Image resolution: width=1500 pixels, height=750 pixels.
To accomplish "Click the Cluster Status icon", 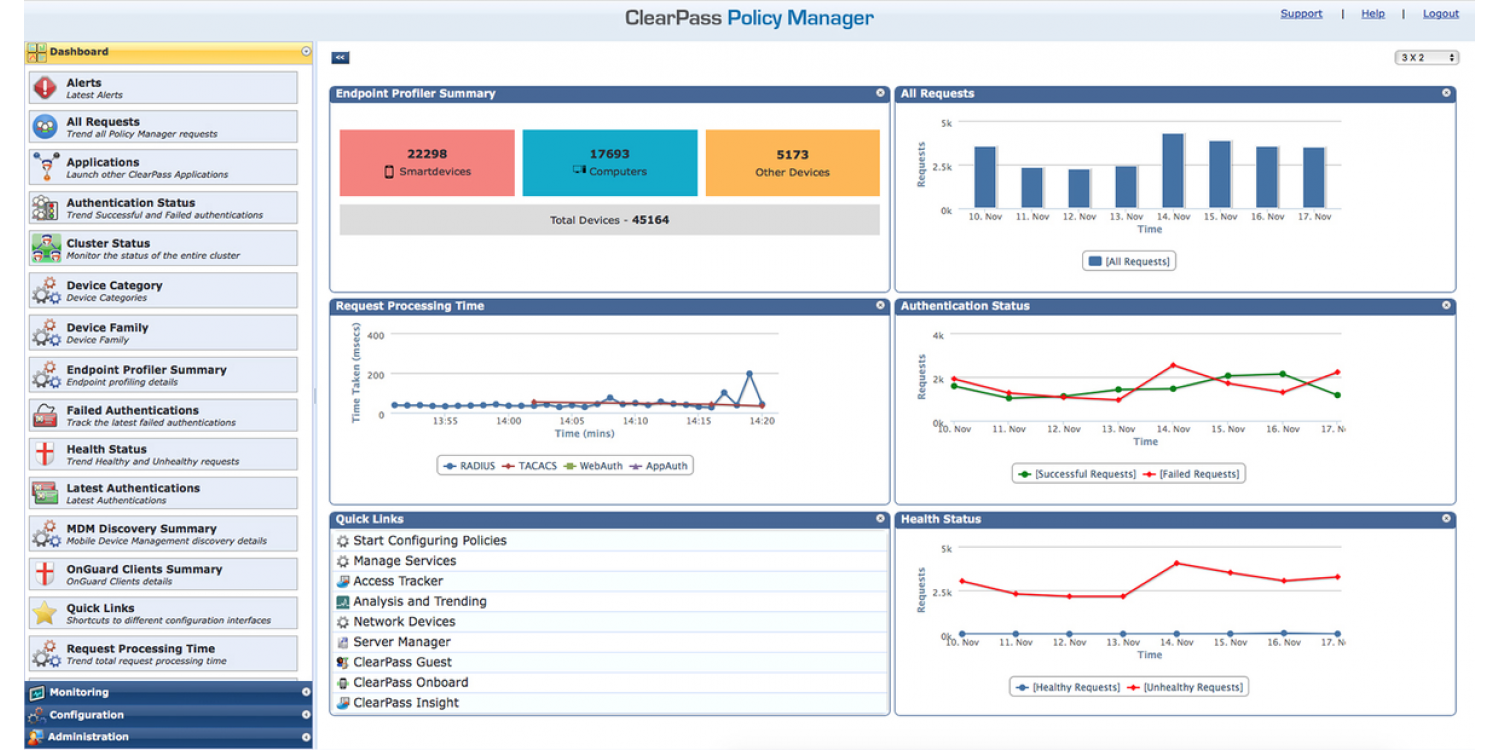I will tap(46, 248).
